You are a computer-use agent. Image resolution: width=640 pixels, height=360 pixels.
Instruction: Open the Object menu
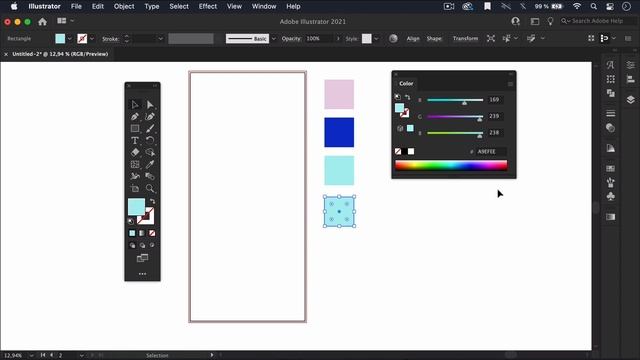coord(124,7)
